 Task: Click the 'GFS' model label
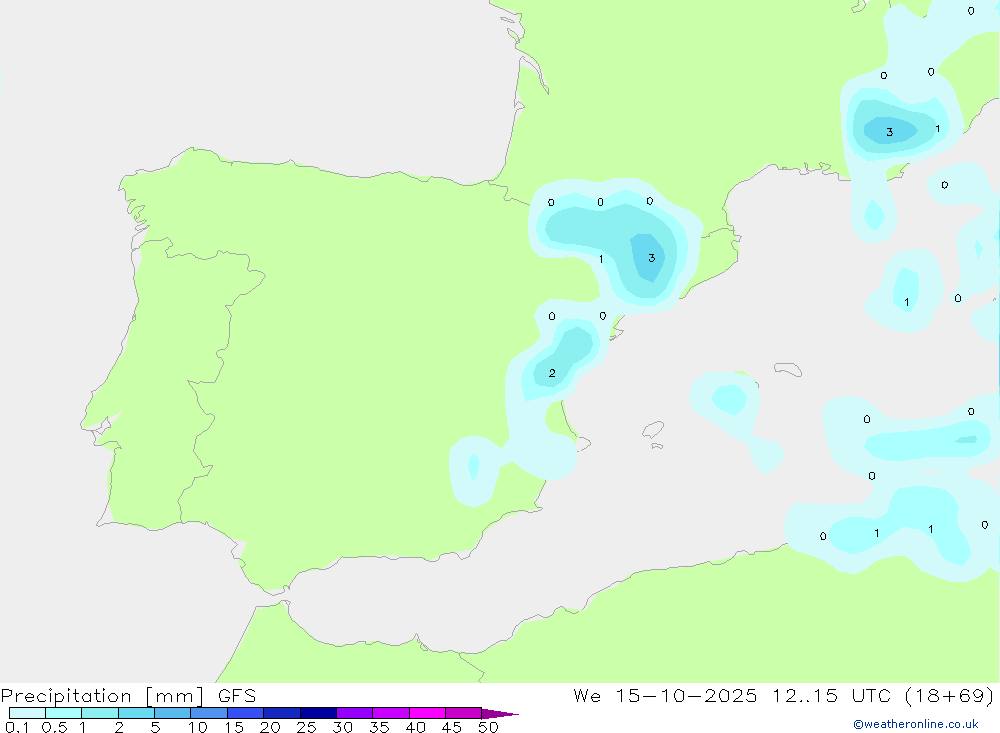pos(237,695)
